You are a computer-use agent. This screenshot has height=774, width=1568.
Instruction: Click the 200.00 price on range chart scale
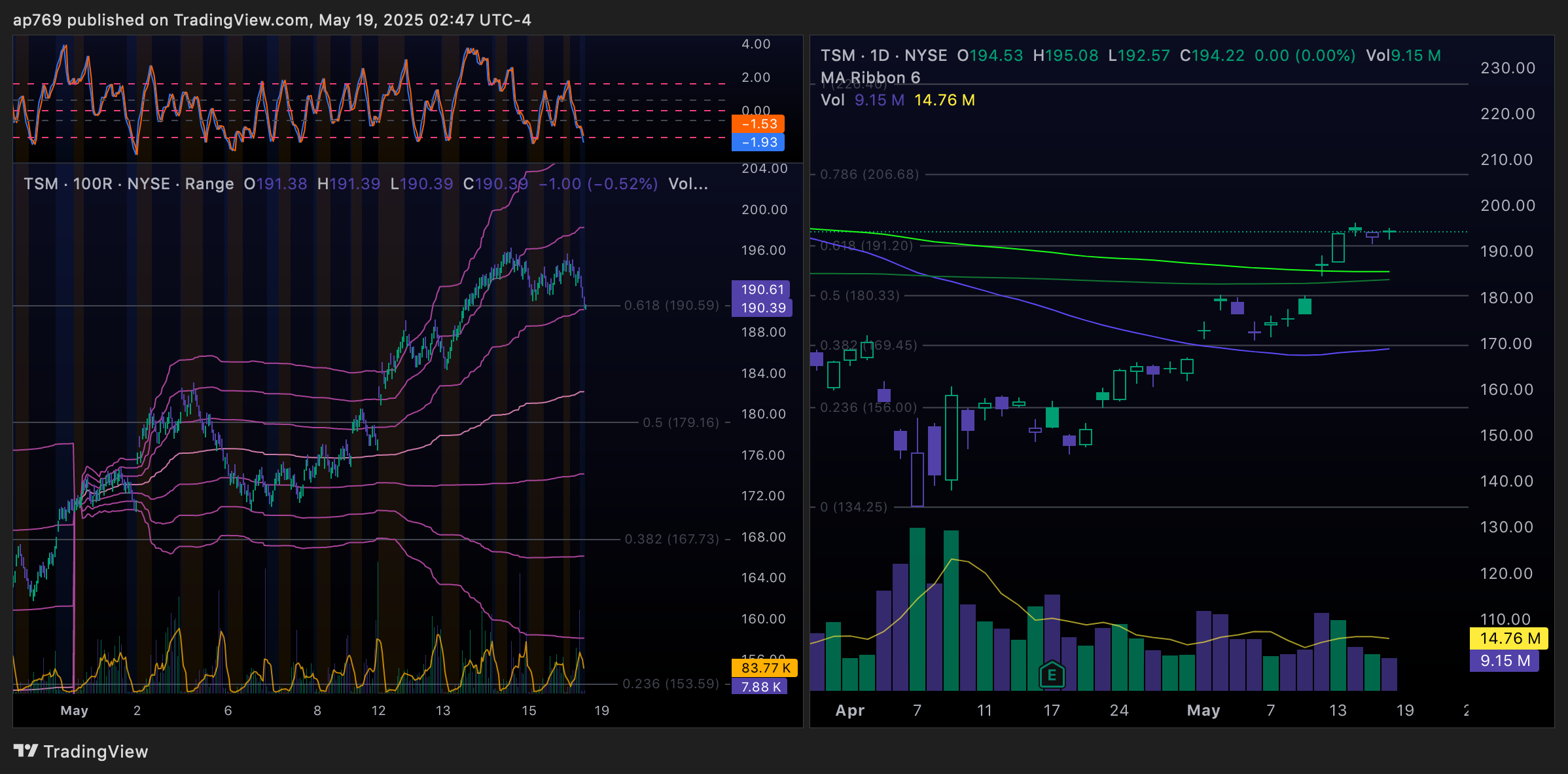764,210
